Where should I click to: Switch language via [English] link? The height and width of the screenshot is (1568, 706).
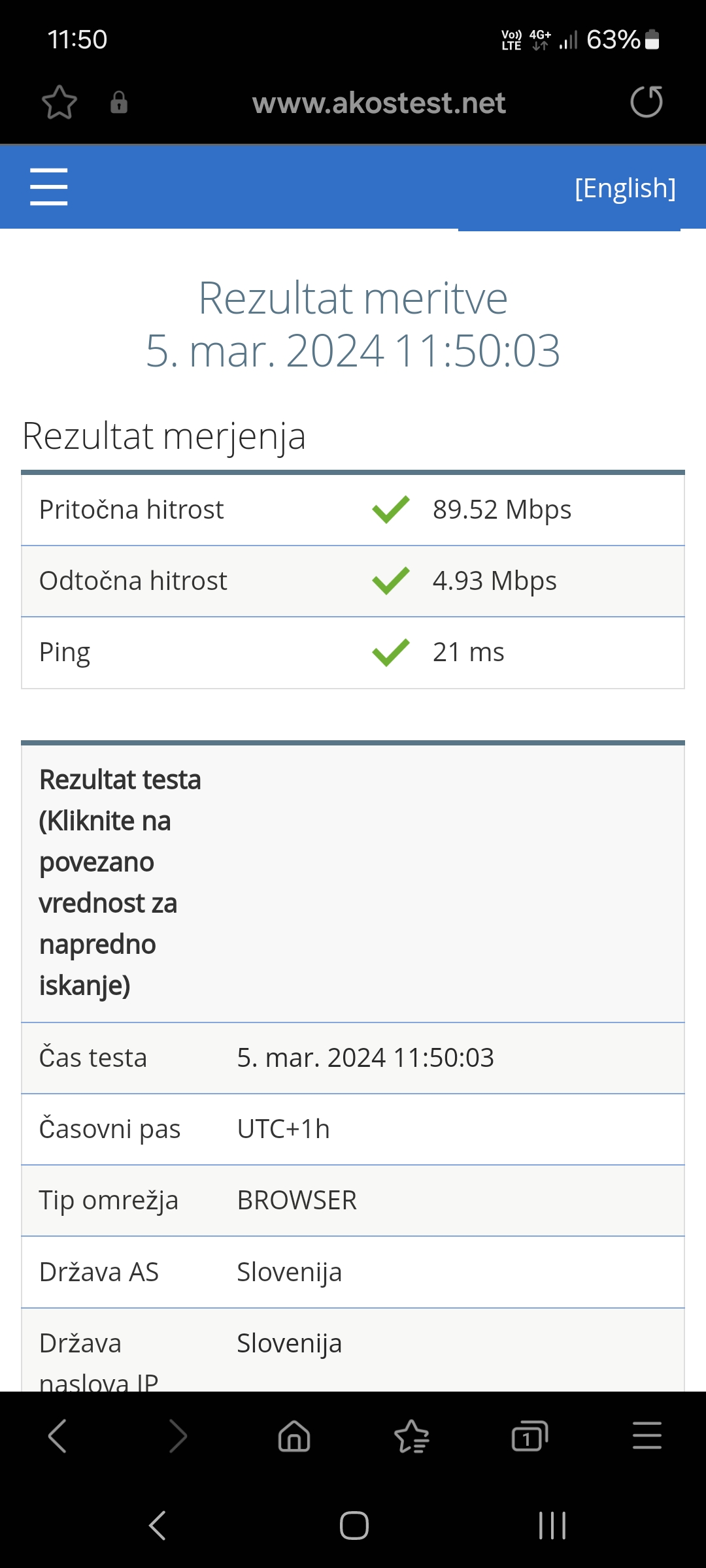[625, 188]
